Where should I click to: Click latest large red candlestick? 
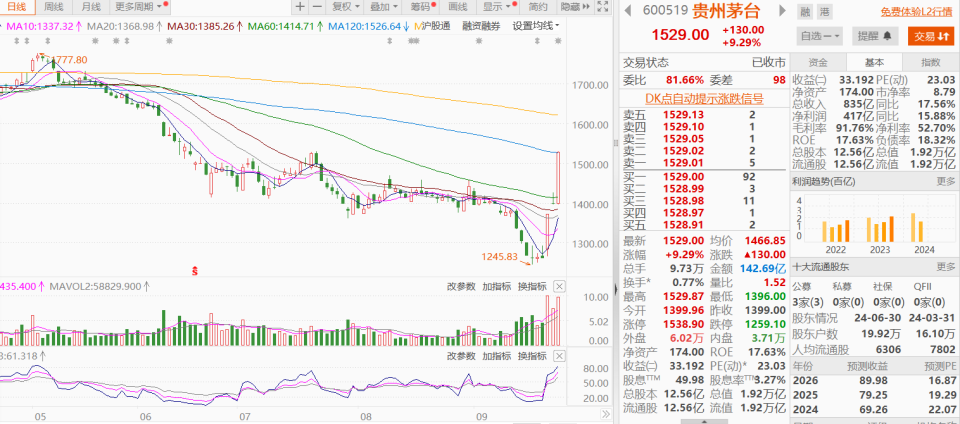tap(558, 177)
